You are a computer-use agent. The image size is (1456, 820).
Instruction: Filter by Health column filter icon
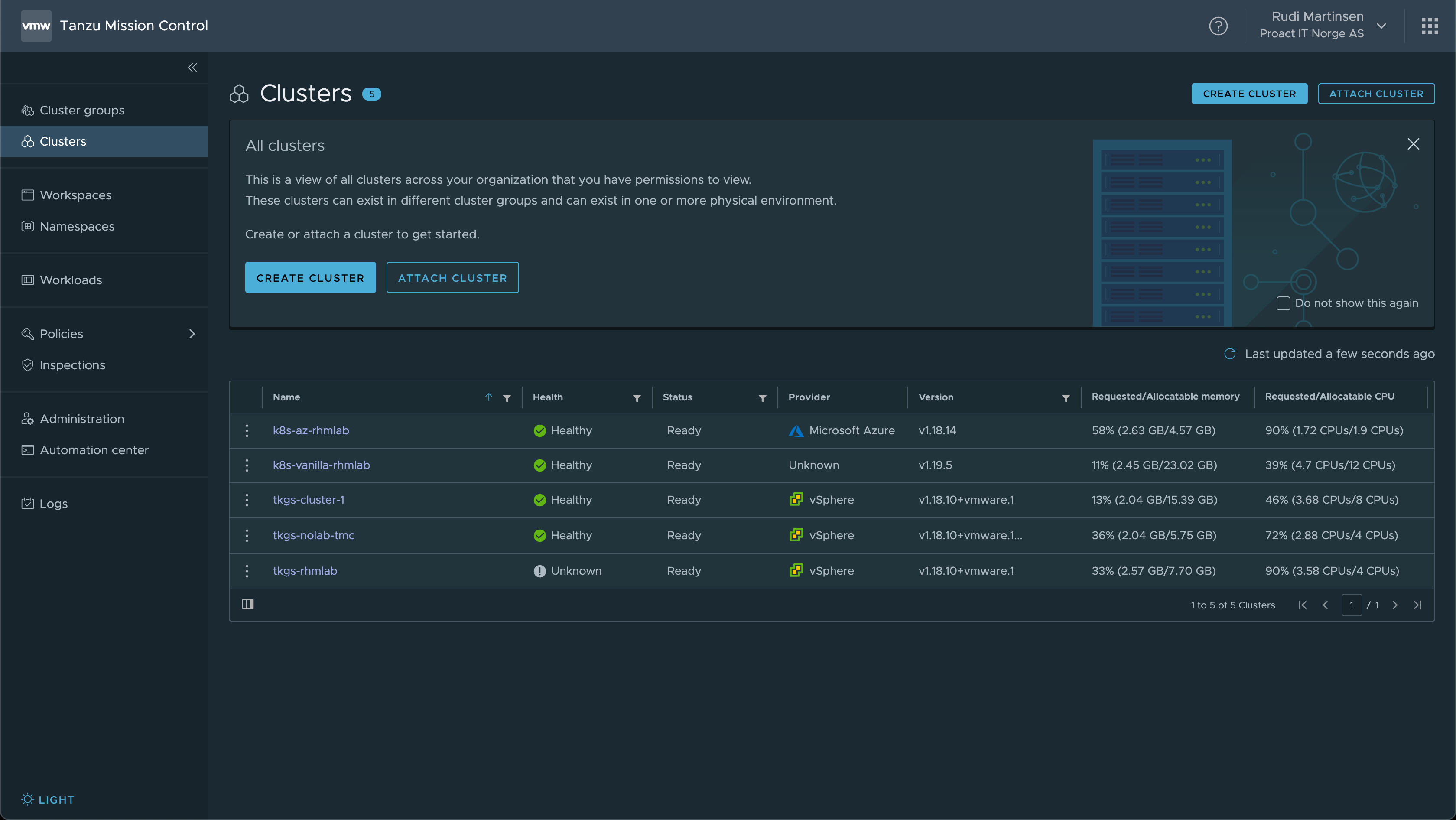637,398
